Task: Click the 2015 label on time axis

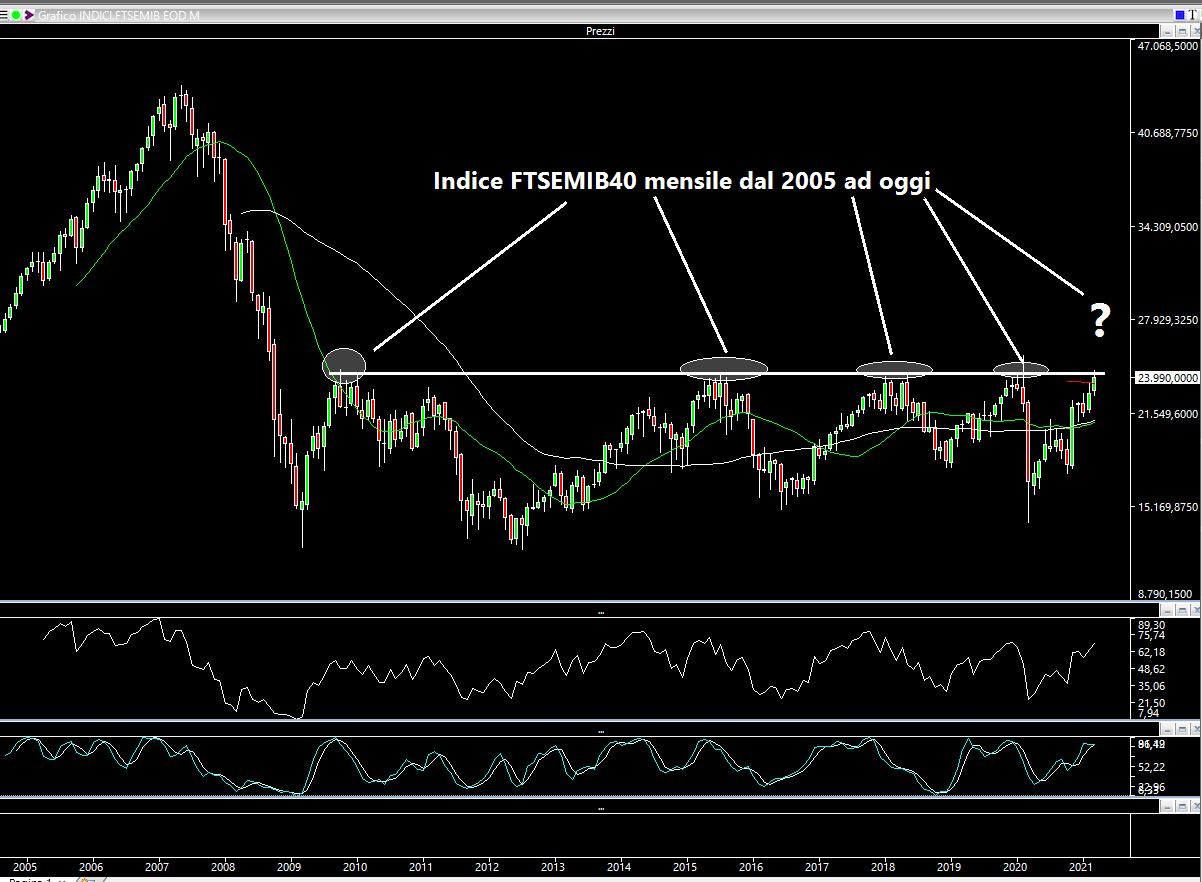Action: (x=685, y=866)
